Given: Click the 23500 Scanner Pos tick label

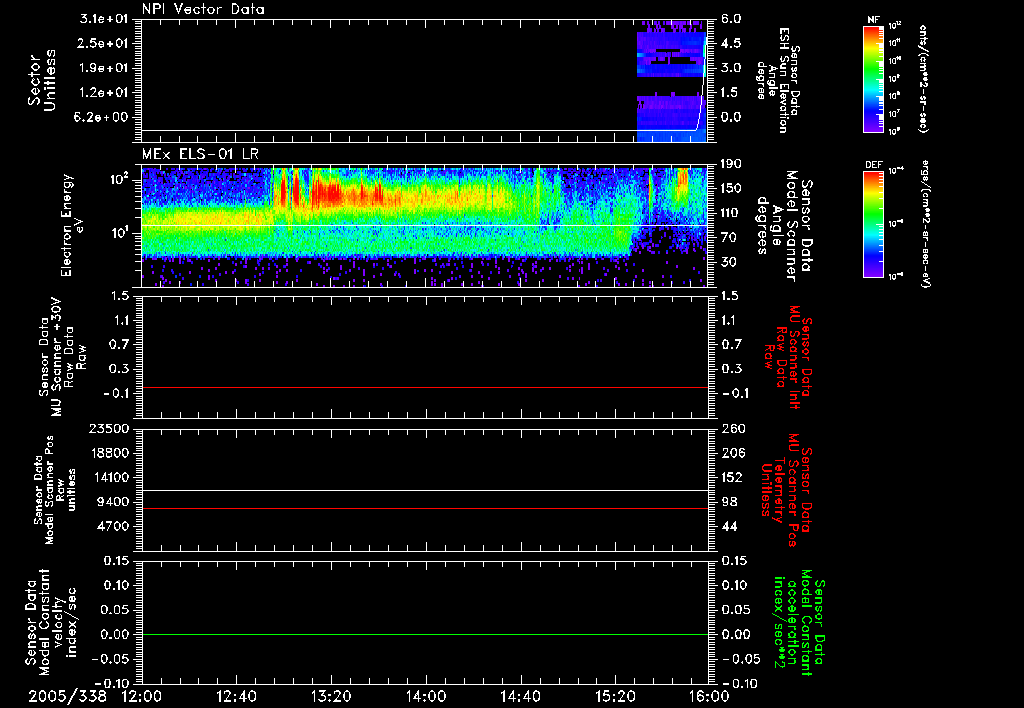Looking at the screenshot, I should point(109,428).
